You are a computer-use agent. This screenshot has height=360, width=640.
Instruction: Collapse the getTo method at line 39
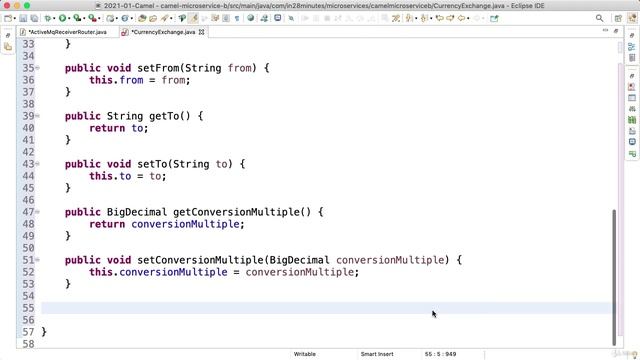pyautogui.click(x=38, y=116)
